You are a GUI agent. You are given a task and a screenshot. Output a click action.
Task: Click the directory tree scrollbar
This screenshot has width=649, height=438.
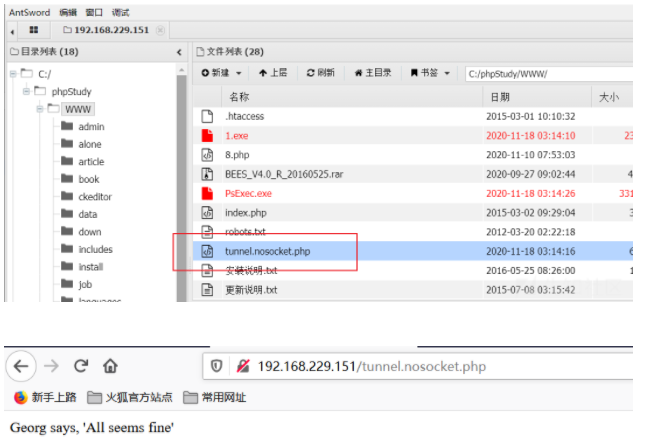[181, 186]
